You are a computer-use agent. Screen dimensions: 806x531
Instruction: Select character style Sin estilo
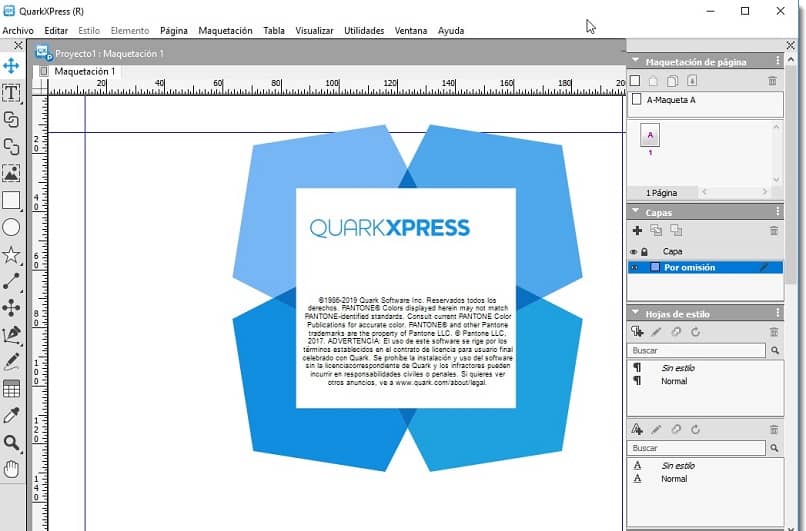[677, 466]
